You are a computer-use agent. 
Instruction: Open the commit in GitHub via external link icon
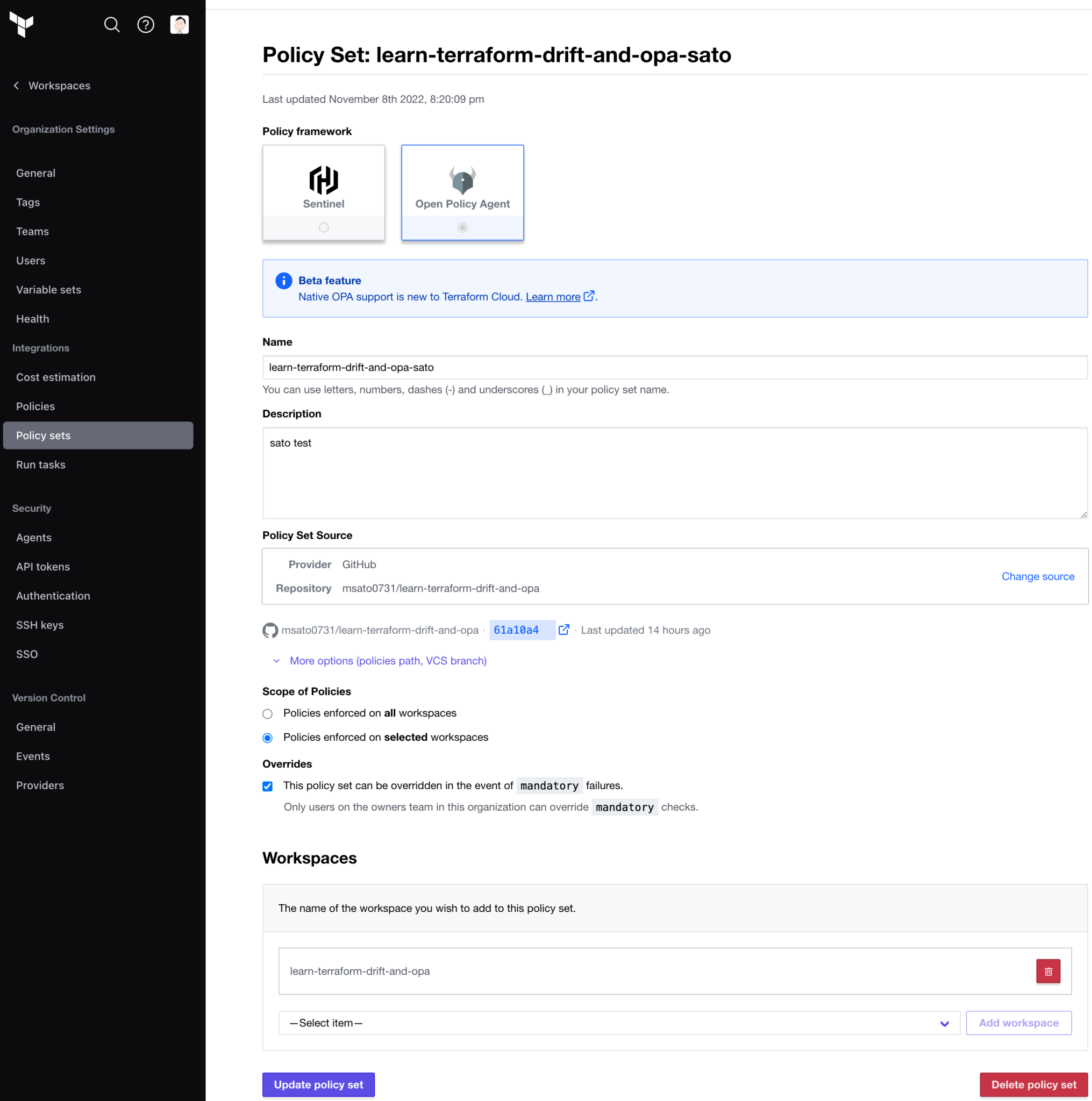tap(563, 630)
